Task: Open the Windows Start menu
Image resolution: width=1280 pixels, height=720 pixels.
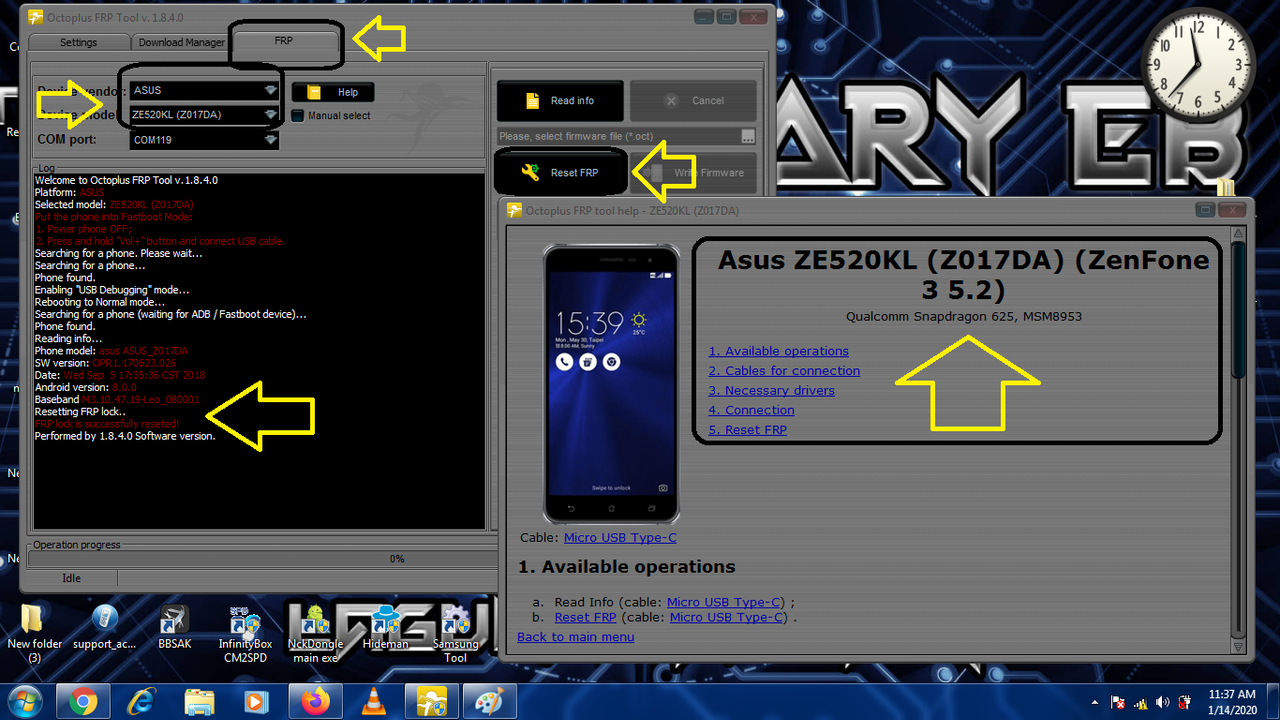Action: [x=26, y=701]
